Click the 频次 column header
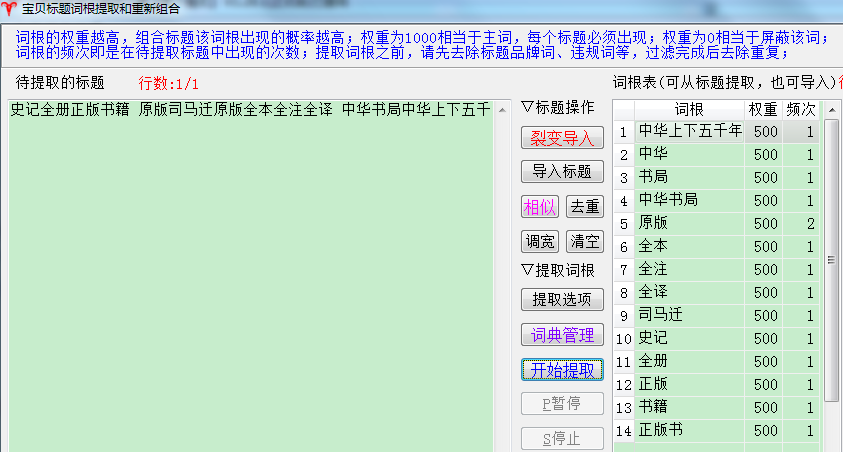The width and height of the screenshot is (843, 452). 800,108
